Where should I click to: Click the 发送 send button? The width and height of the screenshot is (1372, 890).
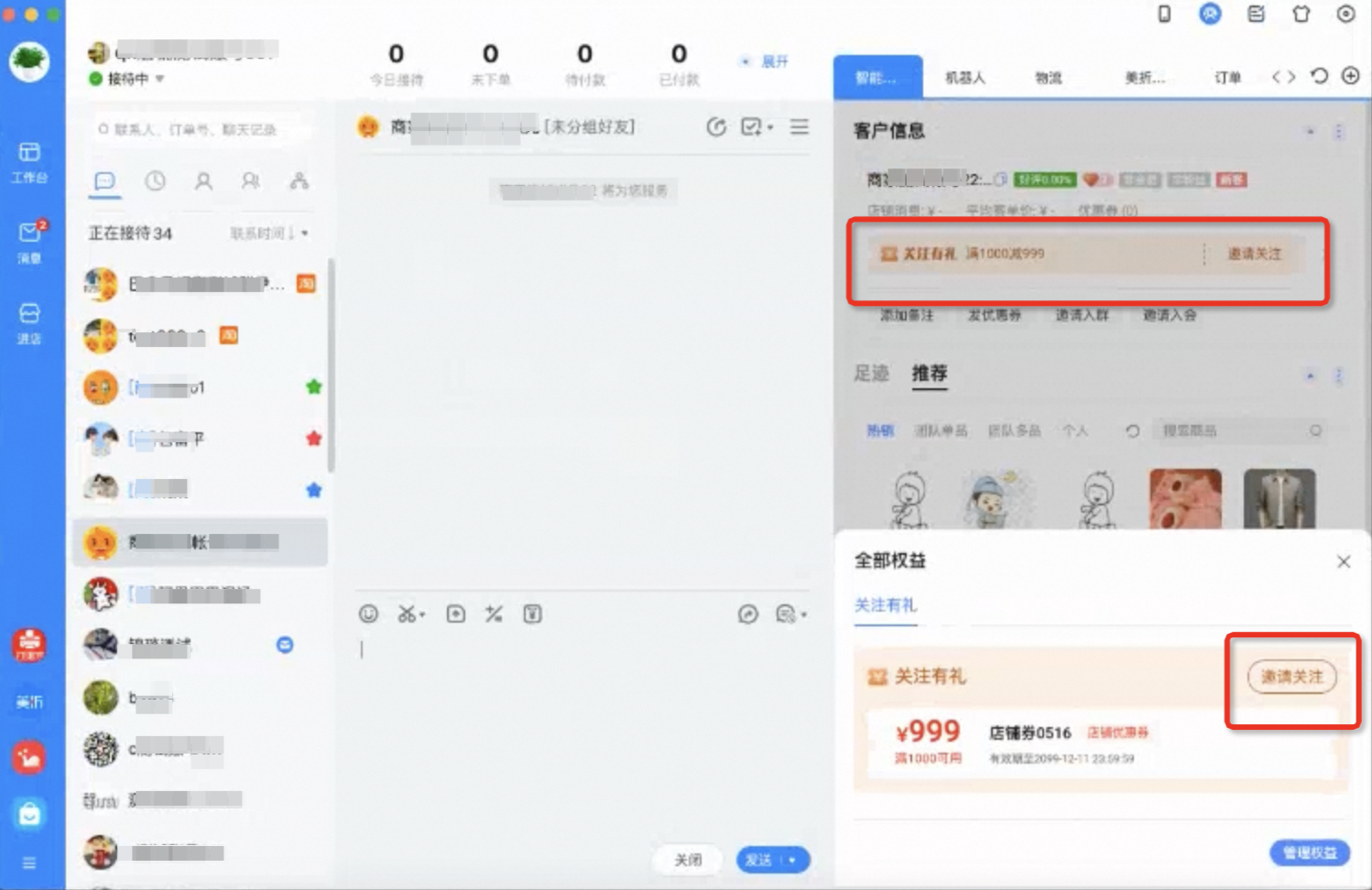coord(758,861)
